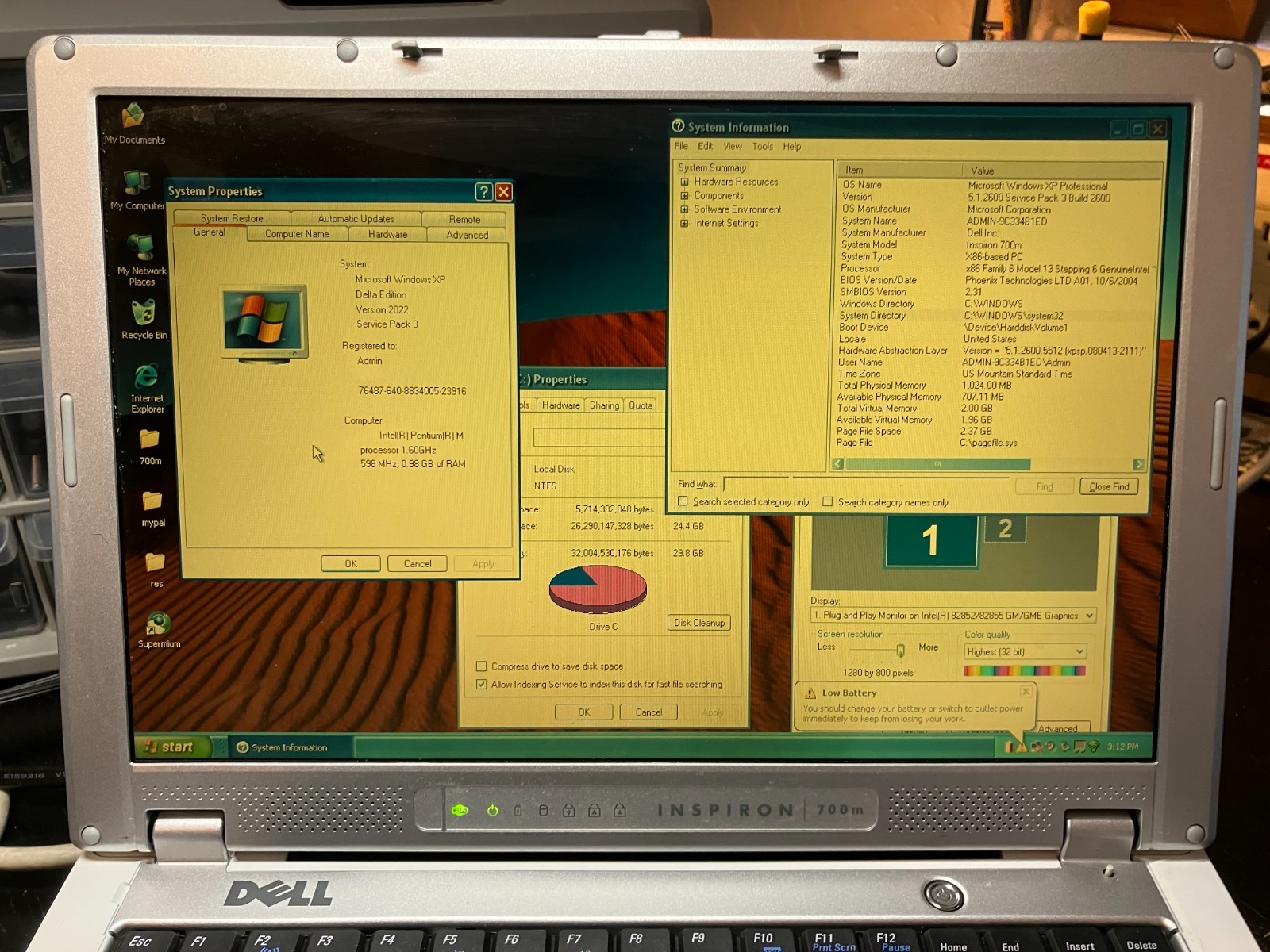Select monitor 1 in Display Properties
This screenshot has height=952, width=1270.
pyautogui.click(x=931, y=540)
